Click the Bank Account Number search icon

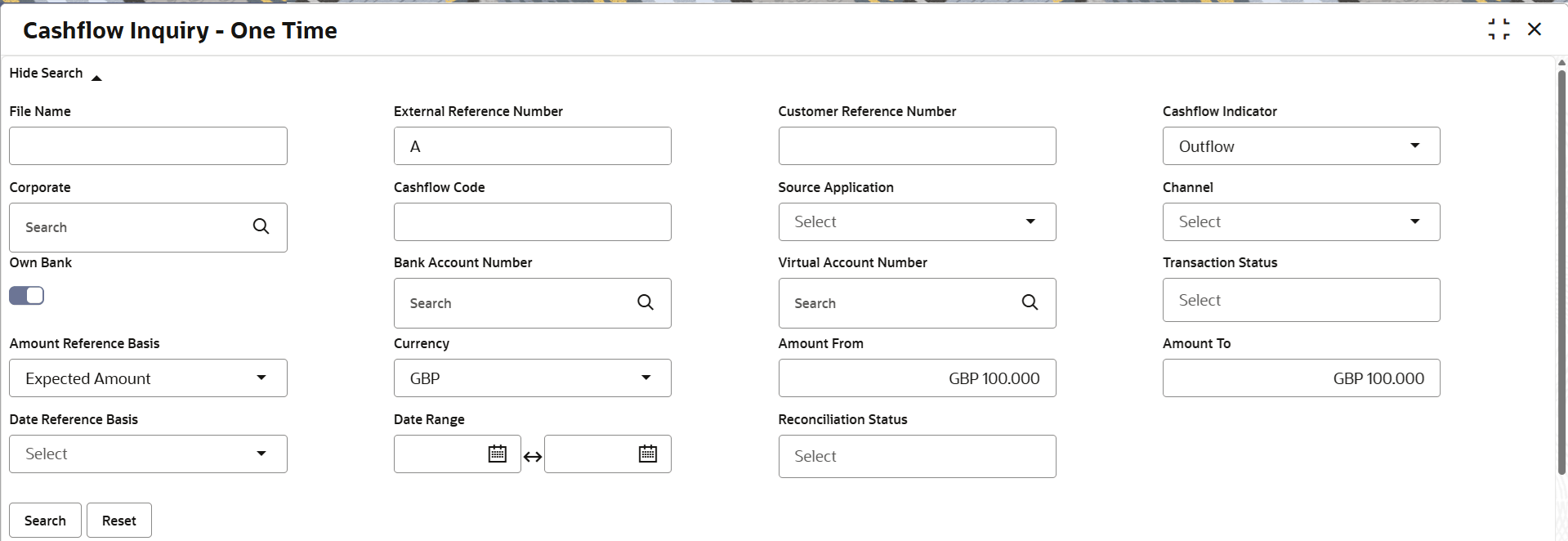pyautogui.click(x=646, y=303)
